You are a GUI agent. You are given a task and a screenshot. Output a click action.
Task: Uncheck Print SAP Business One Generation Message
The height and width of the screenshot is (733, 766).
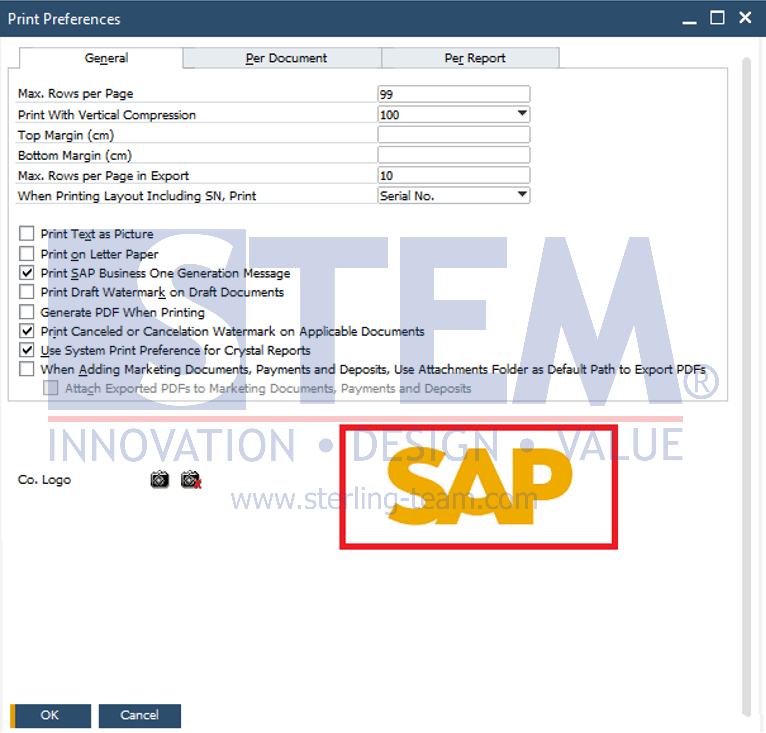coord(27,273)
